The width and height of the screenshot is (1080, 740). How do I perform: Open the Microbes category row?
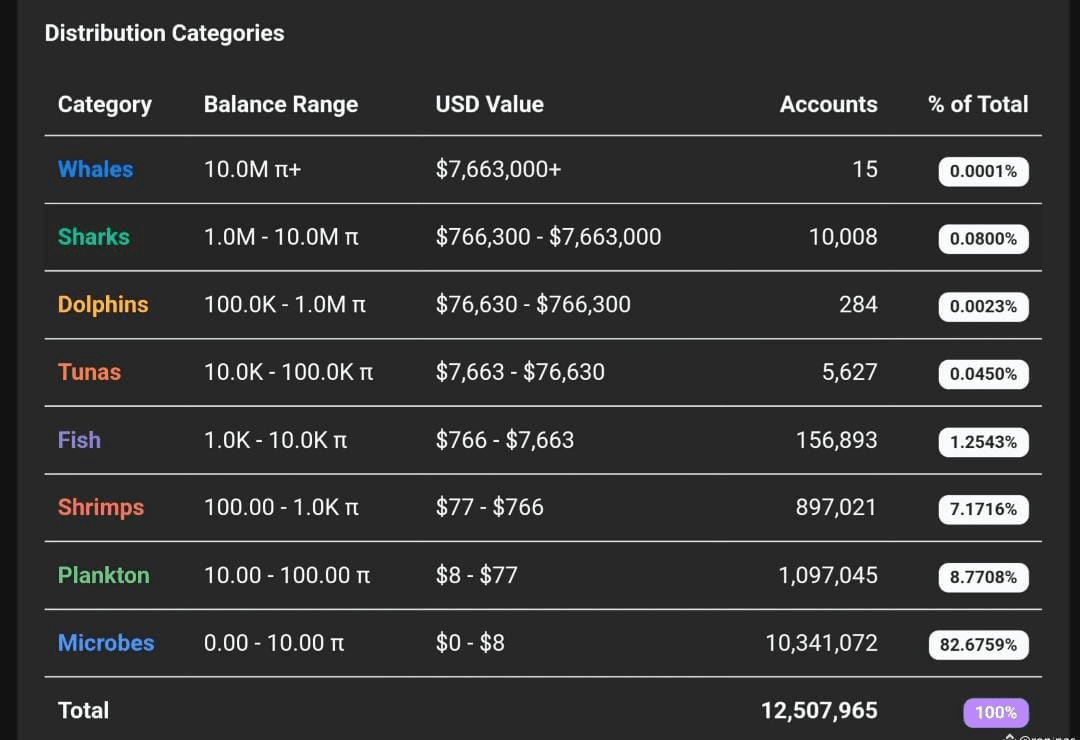point(106,643)
